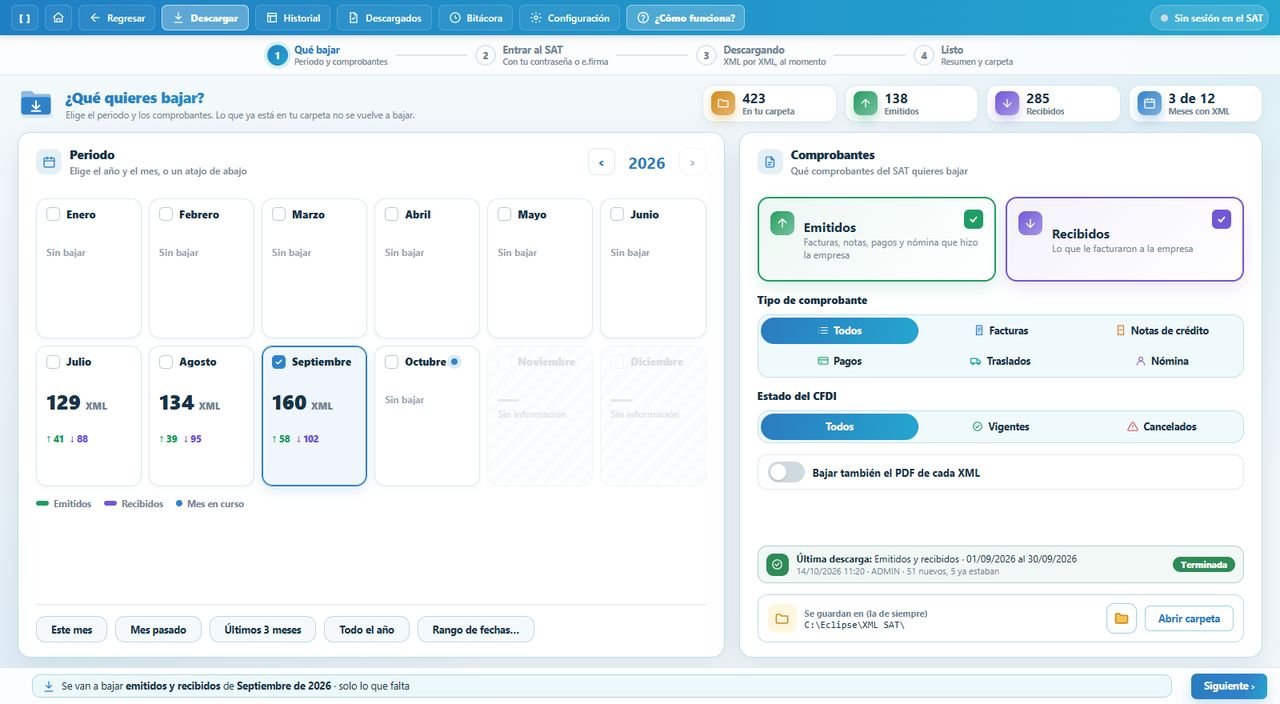Deselect the Emitidos card checkmark

974,219
